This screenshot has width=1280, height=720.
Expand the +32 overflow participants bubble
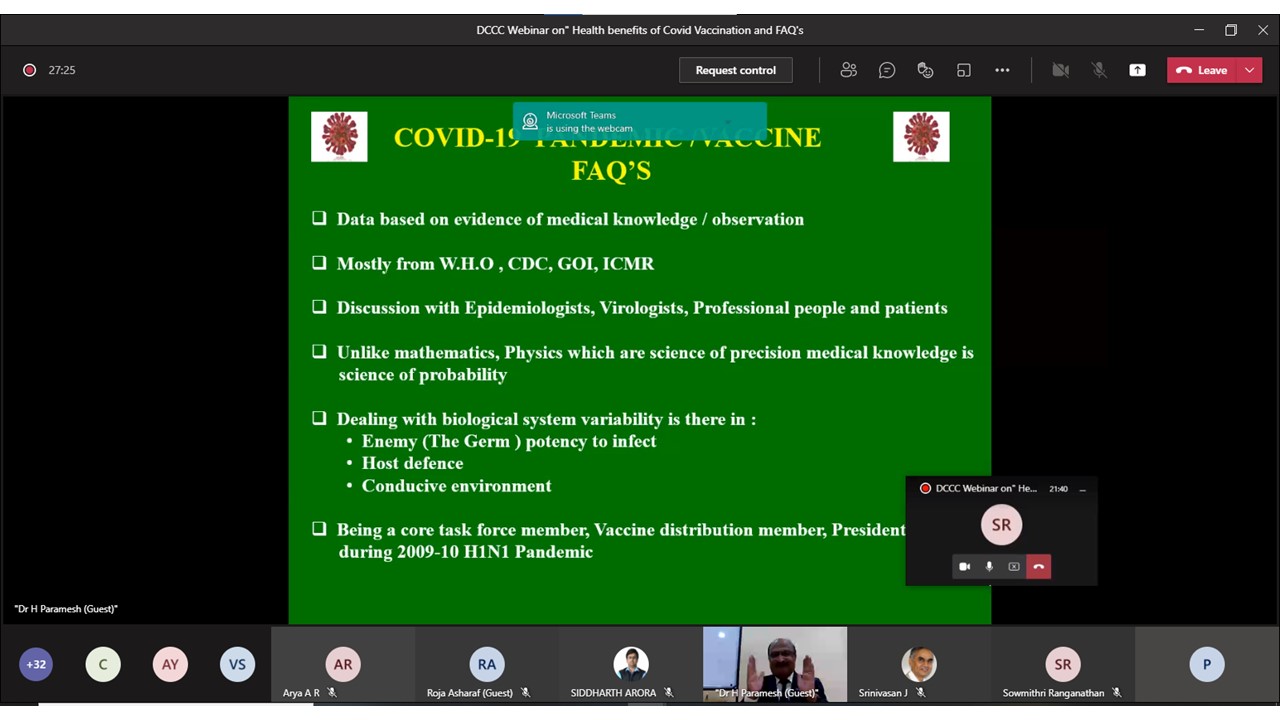[36, 664]
